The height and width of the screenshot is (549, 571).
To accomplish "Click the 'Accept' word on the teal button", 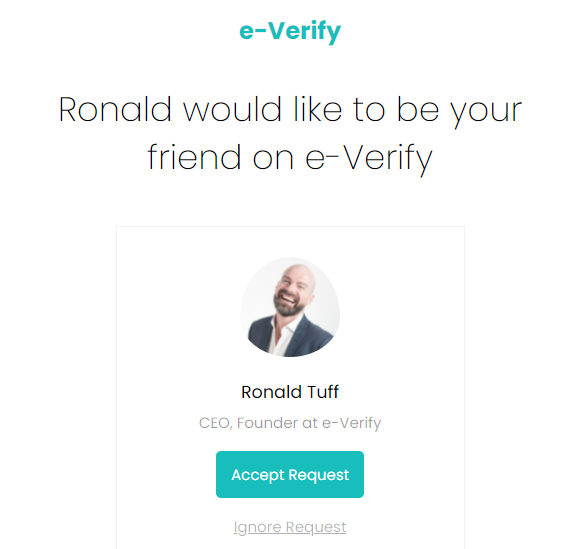I will (x=258, y=475).
